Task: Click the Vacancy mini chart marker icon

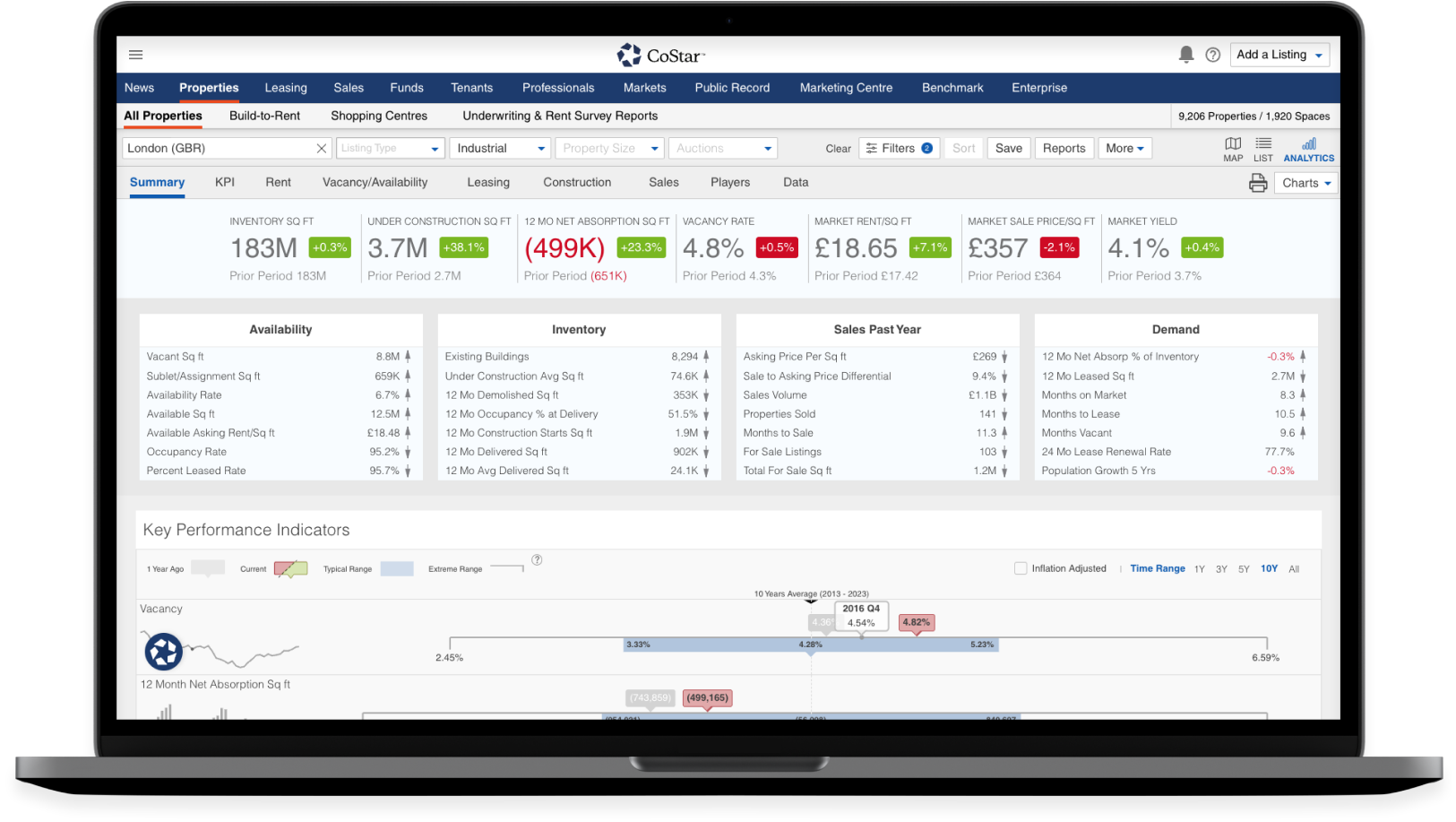Action: [x=164, y=652]
